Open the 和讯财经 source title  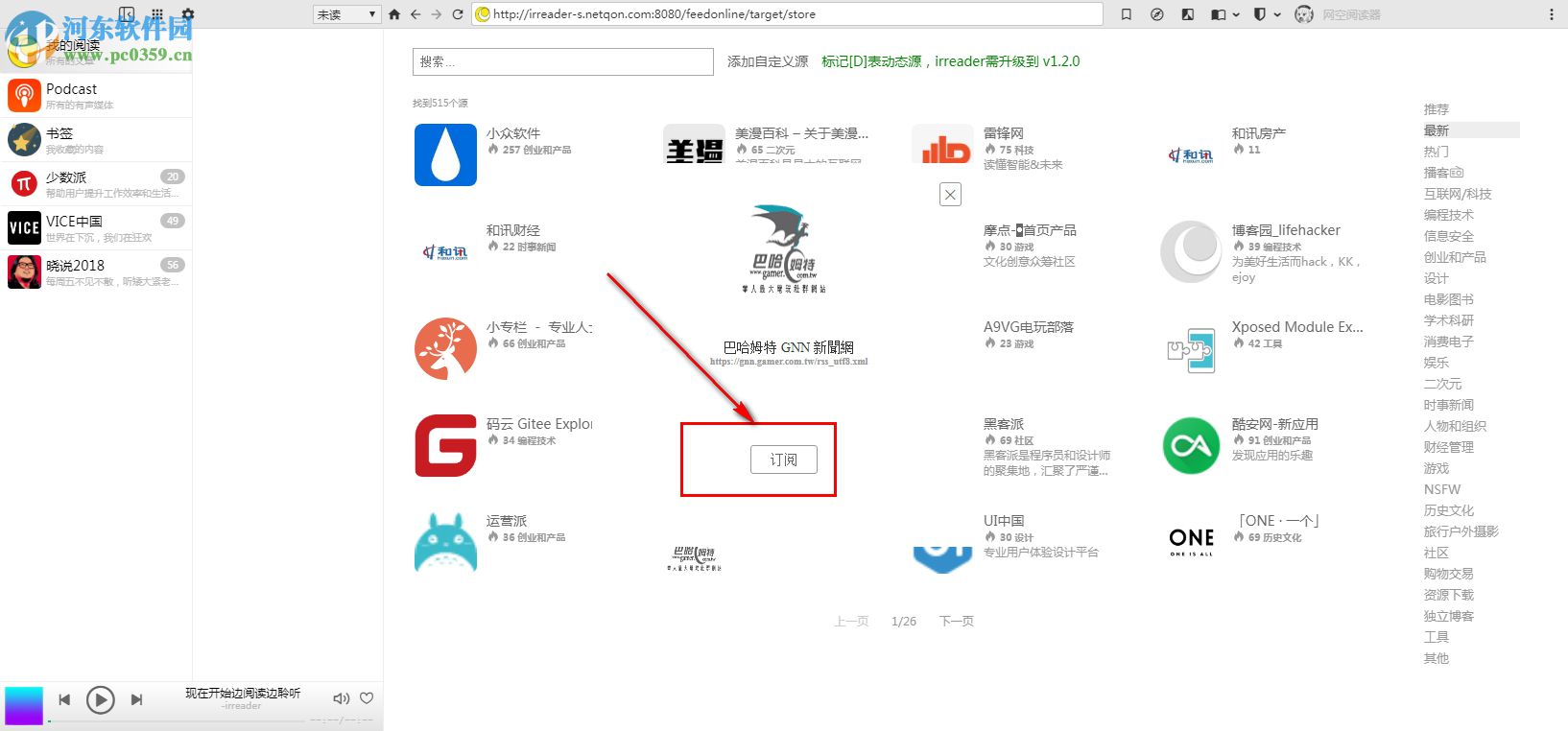[x=512, y=230]
